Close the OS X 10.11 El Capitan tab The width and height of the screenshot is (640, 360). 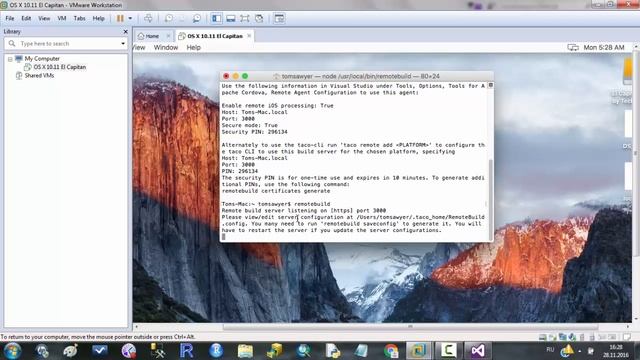tap(249, 36)
